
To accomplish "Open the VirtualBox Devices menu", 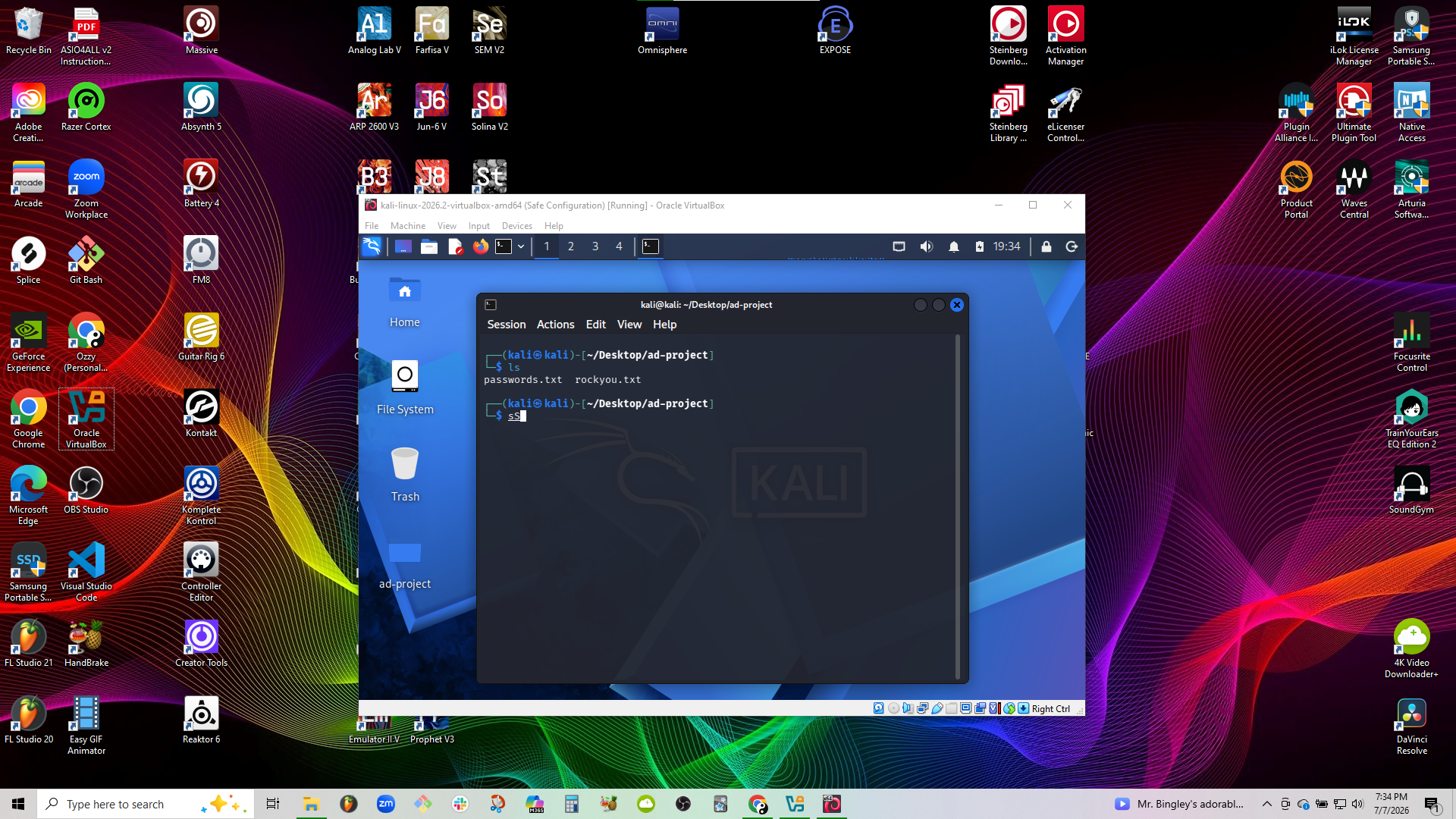I will click(x=516, y=226).
